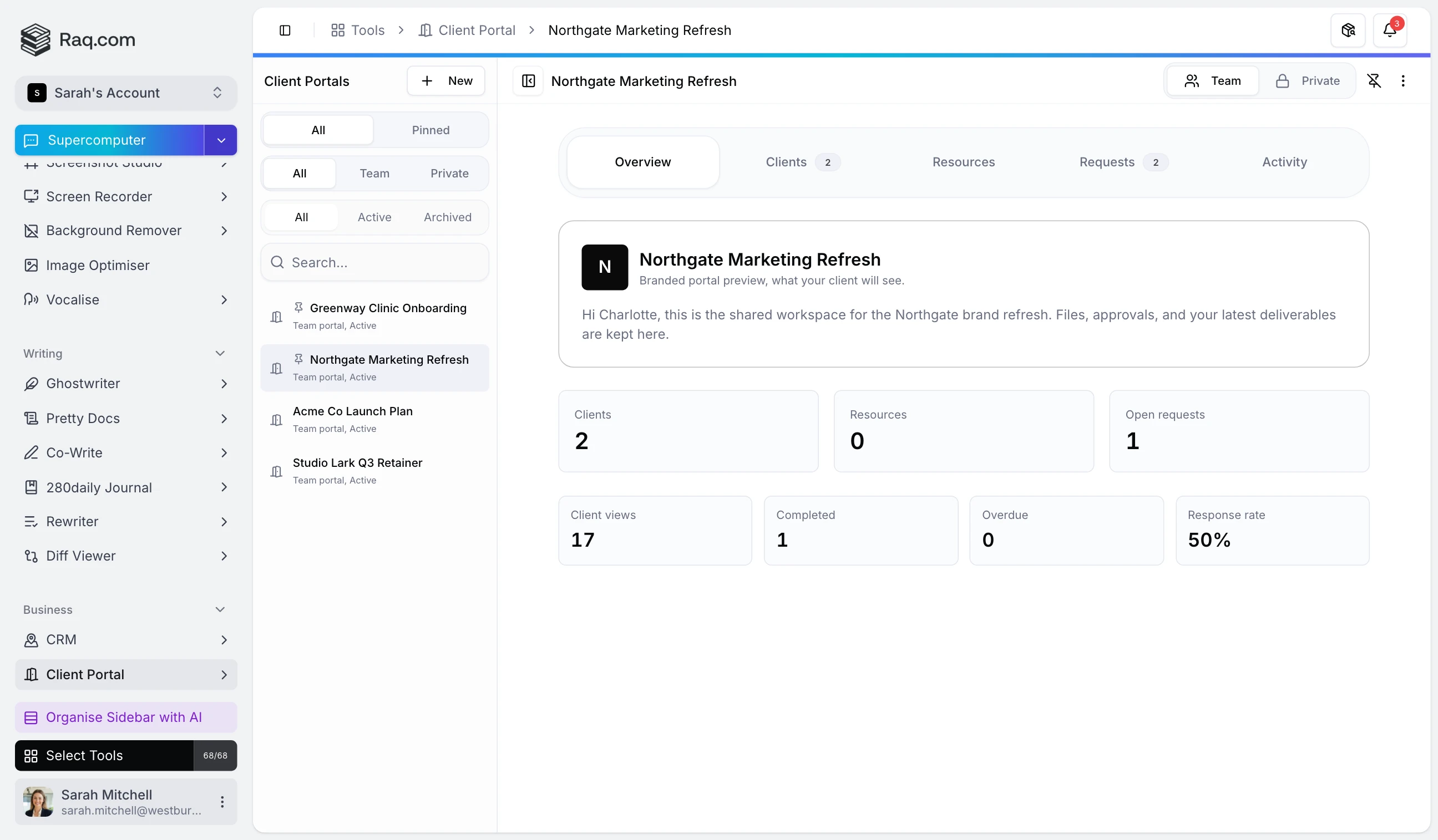Open the notifications bell icon
Image resolution: width=1438 pixels, height=840 pixels.
(1390, 30)
